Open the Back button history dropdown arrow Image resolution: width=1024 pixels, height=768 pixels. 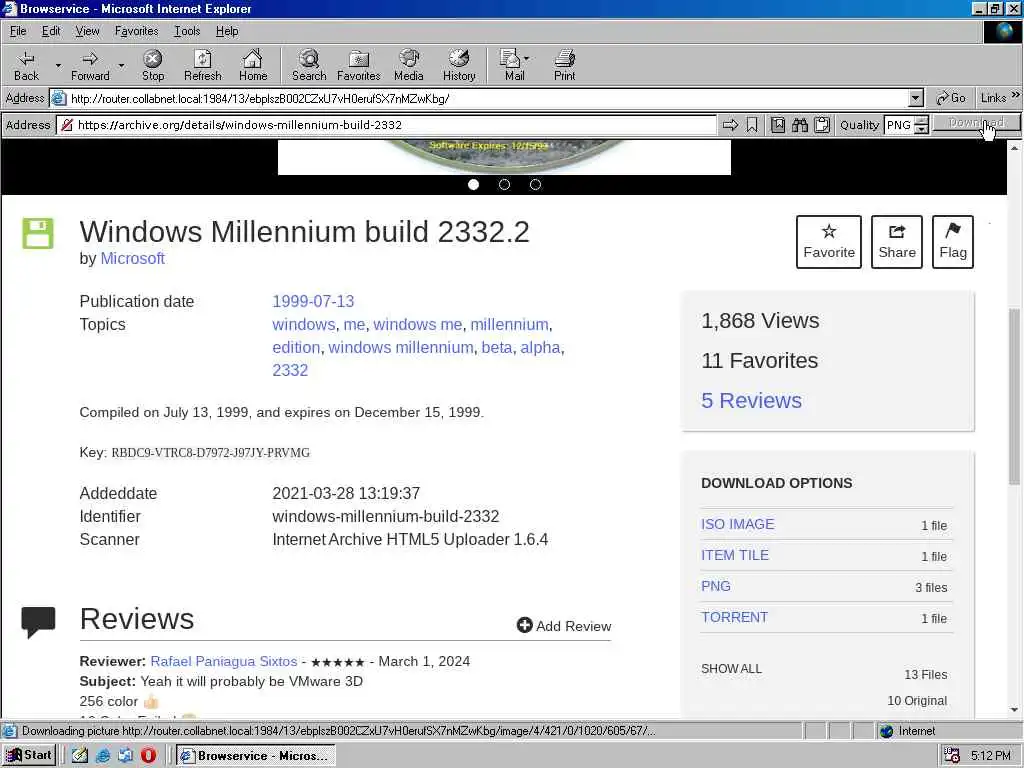pos(57,65)
